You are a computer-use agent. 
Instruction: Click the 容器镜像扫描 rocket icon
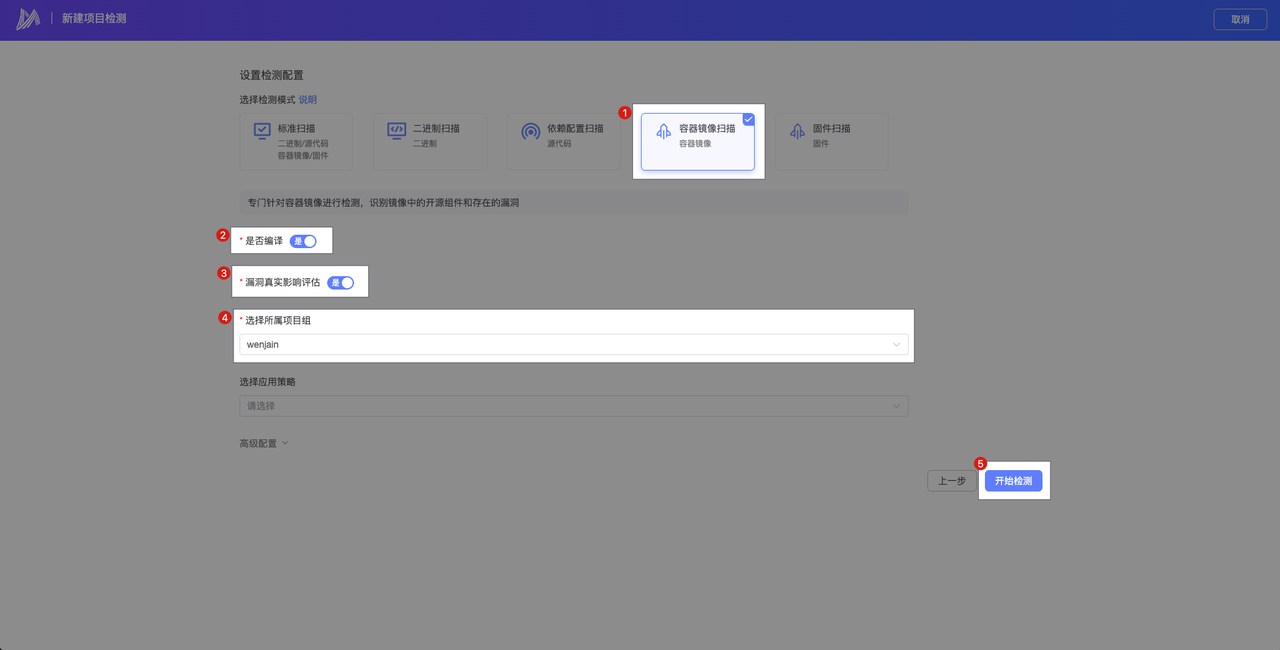[663, 132]
